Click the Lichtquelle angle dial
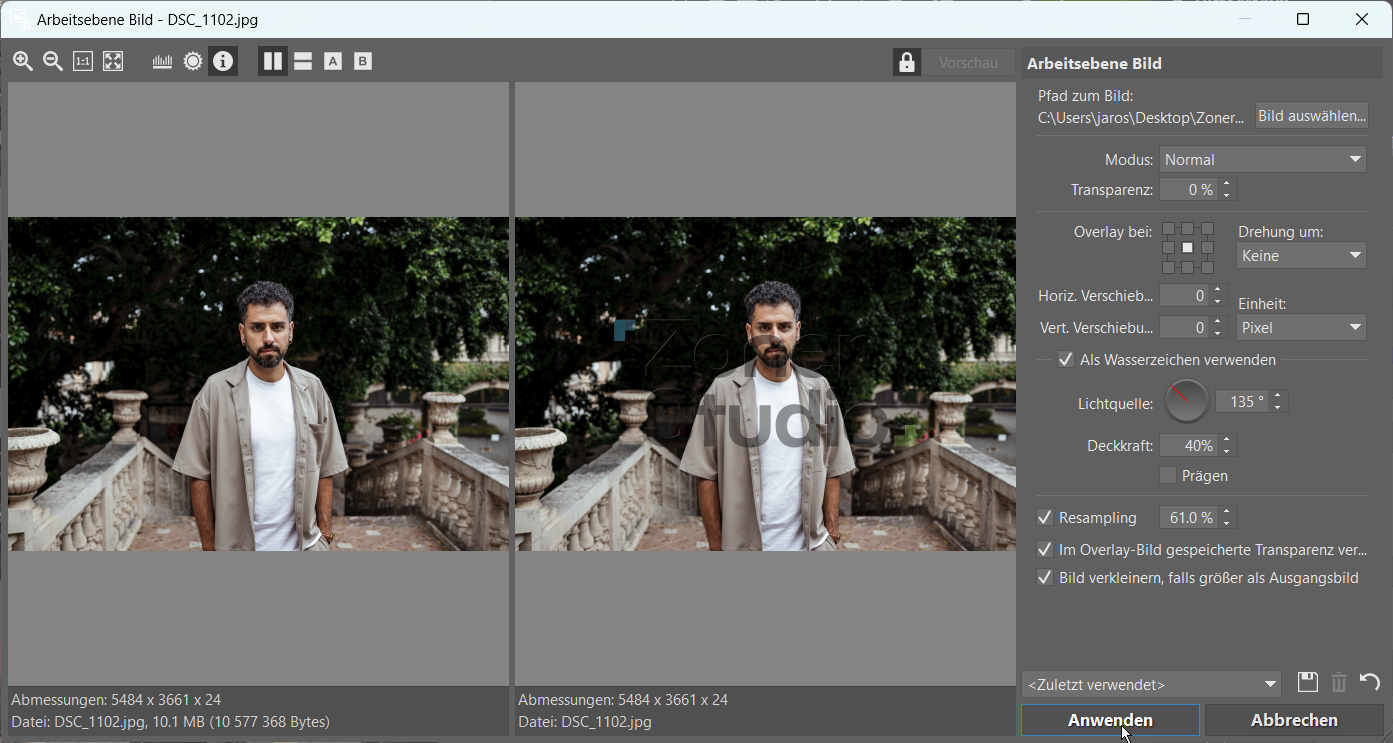This screenshot has width=1393, height=743. (1186, 402)
